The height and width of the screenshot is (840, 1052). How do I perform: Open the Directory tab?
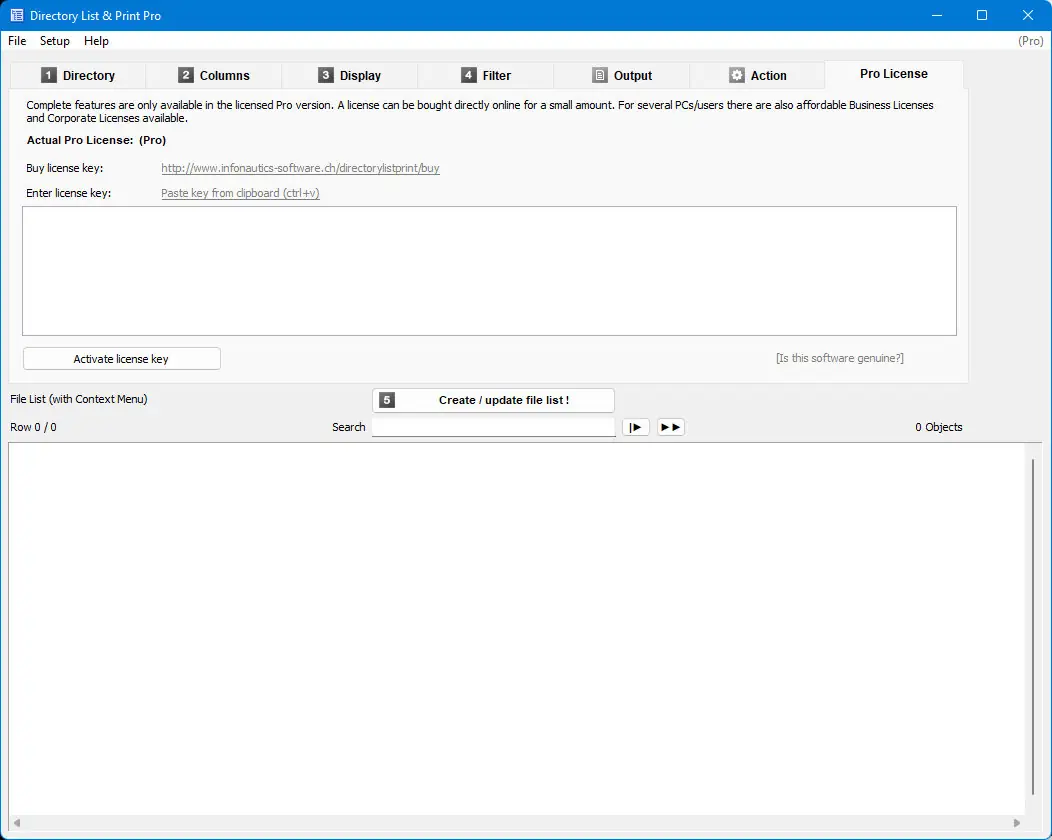tap(78, 75)
